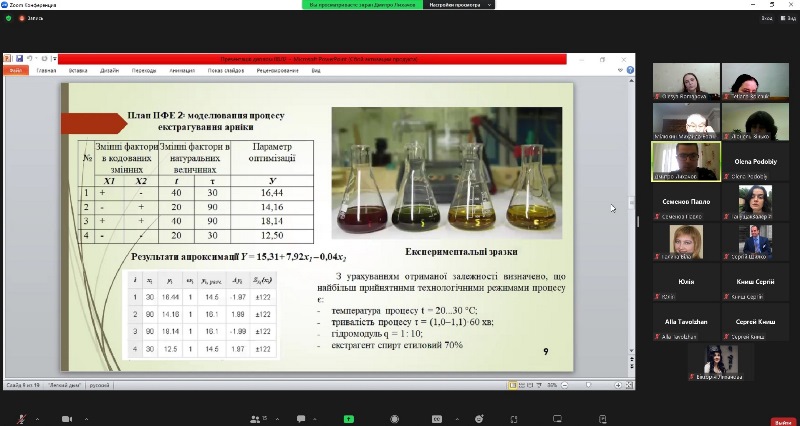800x426 pixels.
Task: Click theme name in status bar
Action: point(65,386)
